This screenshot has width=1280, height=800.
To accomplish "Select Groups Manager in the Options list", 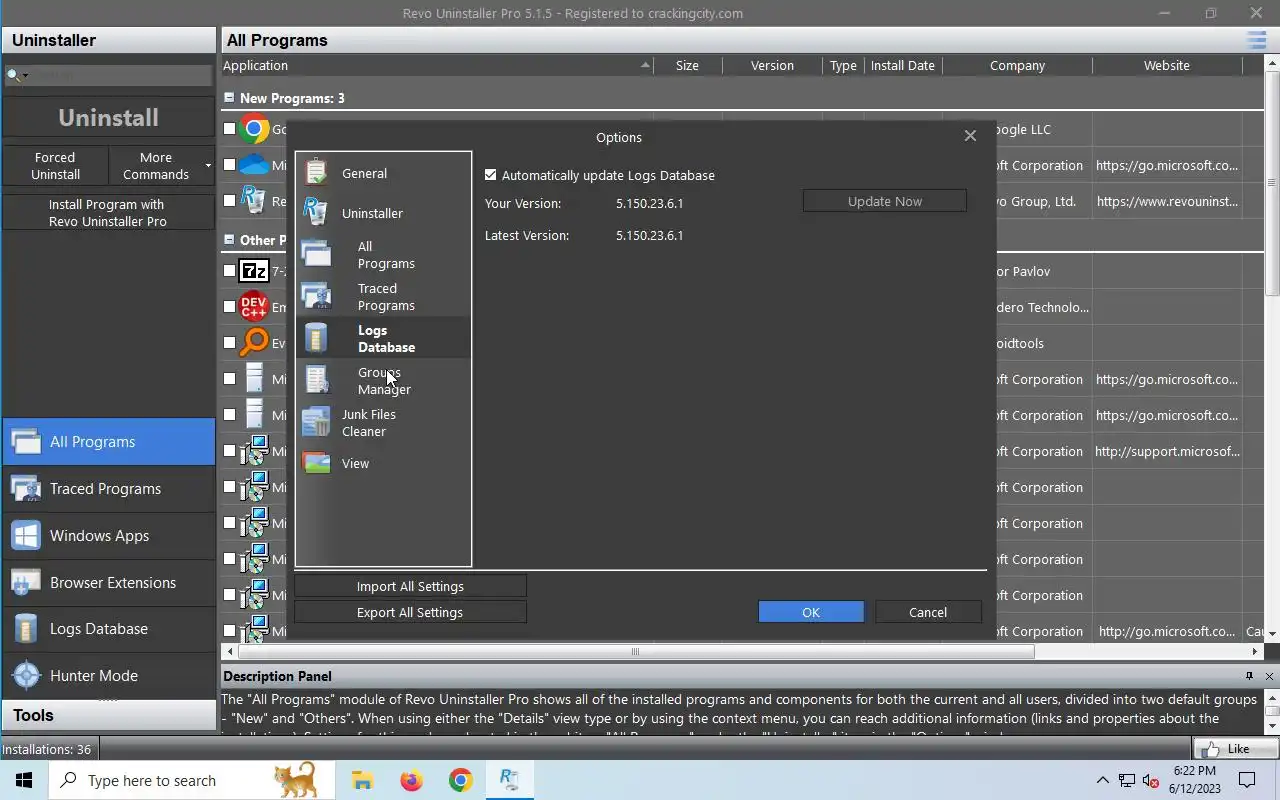I will point(384,381).
